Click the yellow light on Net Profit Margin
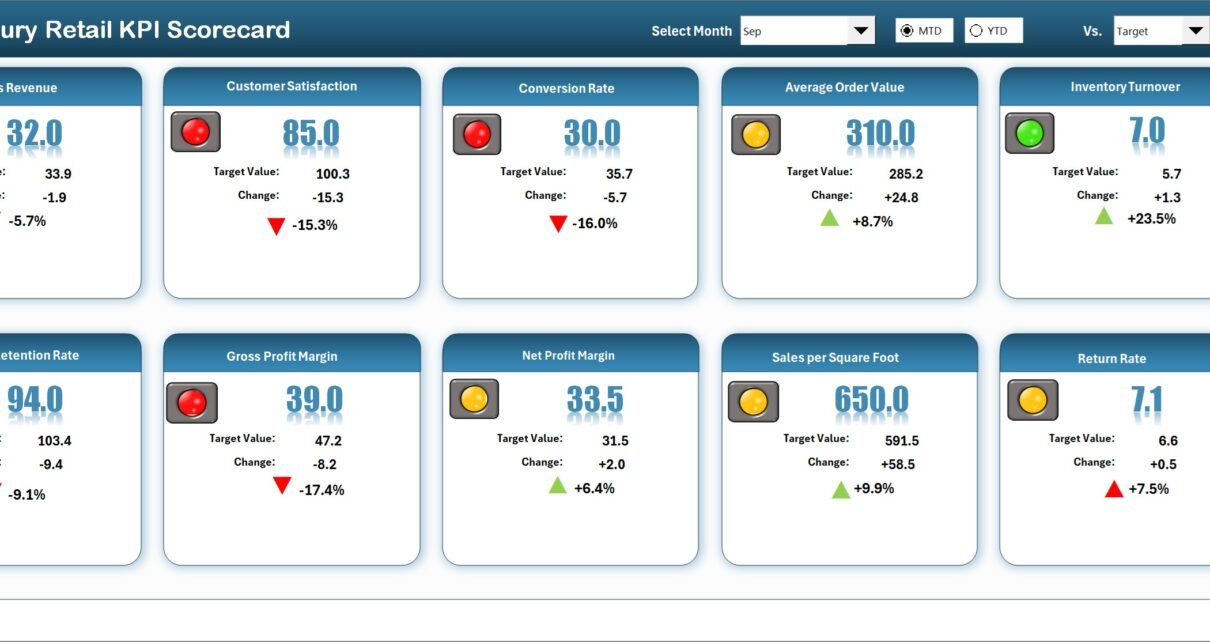1210x642 pixels. pyautogui.click(x=474, y=399)
